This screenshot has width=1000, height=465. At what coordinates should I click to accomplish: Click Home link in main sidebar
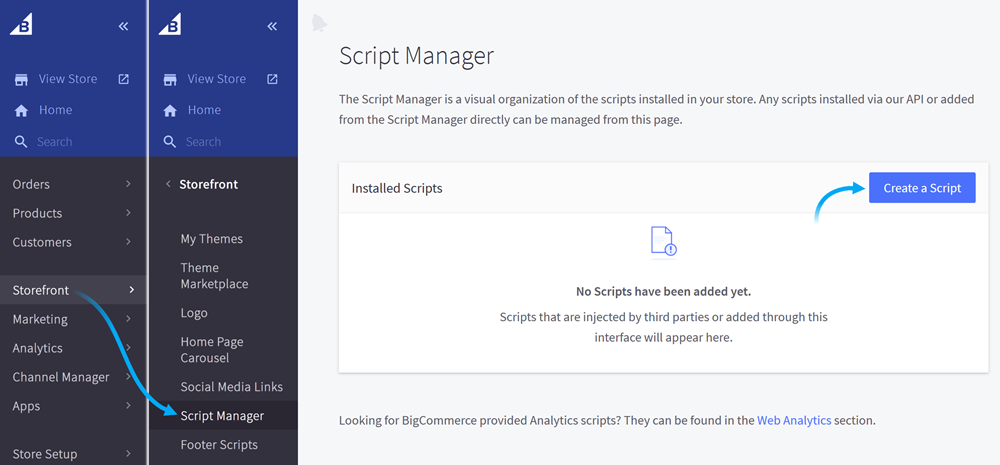[x=55, y=110]
